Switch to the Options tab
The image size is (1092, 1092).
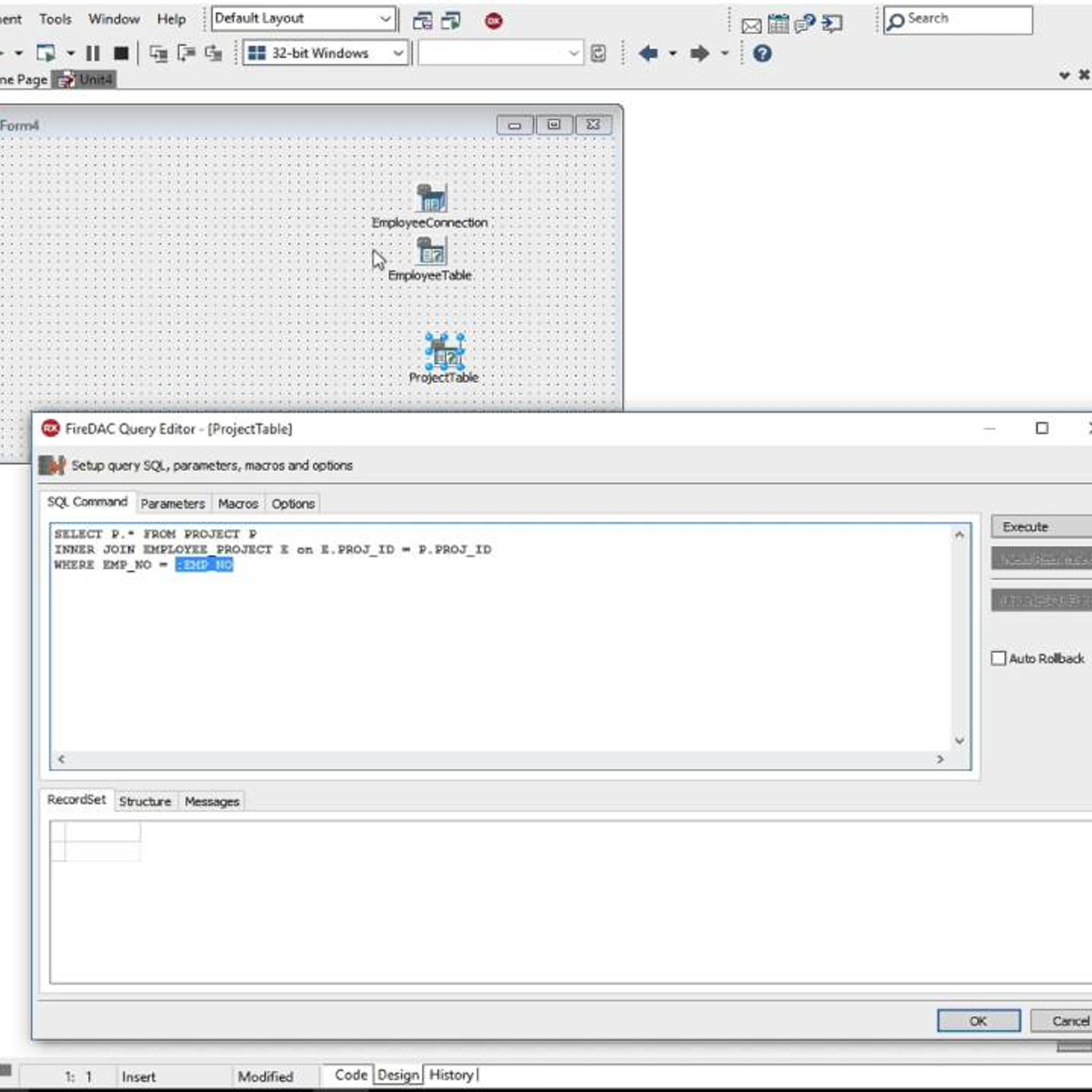[x=293, y=504]
